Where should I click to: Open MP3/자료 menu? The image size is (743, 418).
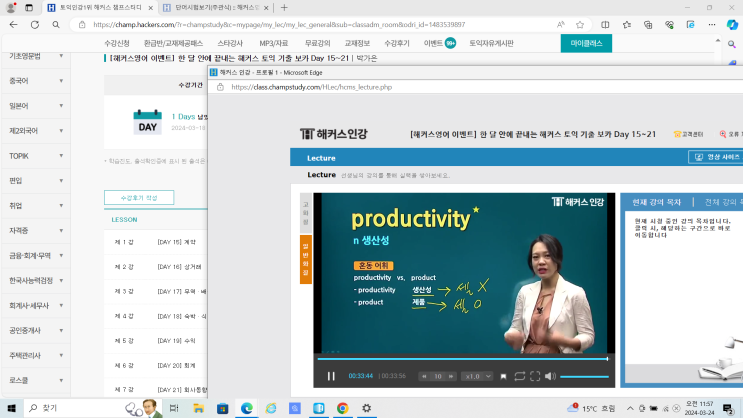(273, 43)
